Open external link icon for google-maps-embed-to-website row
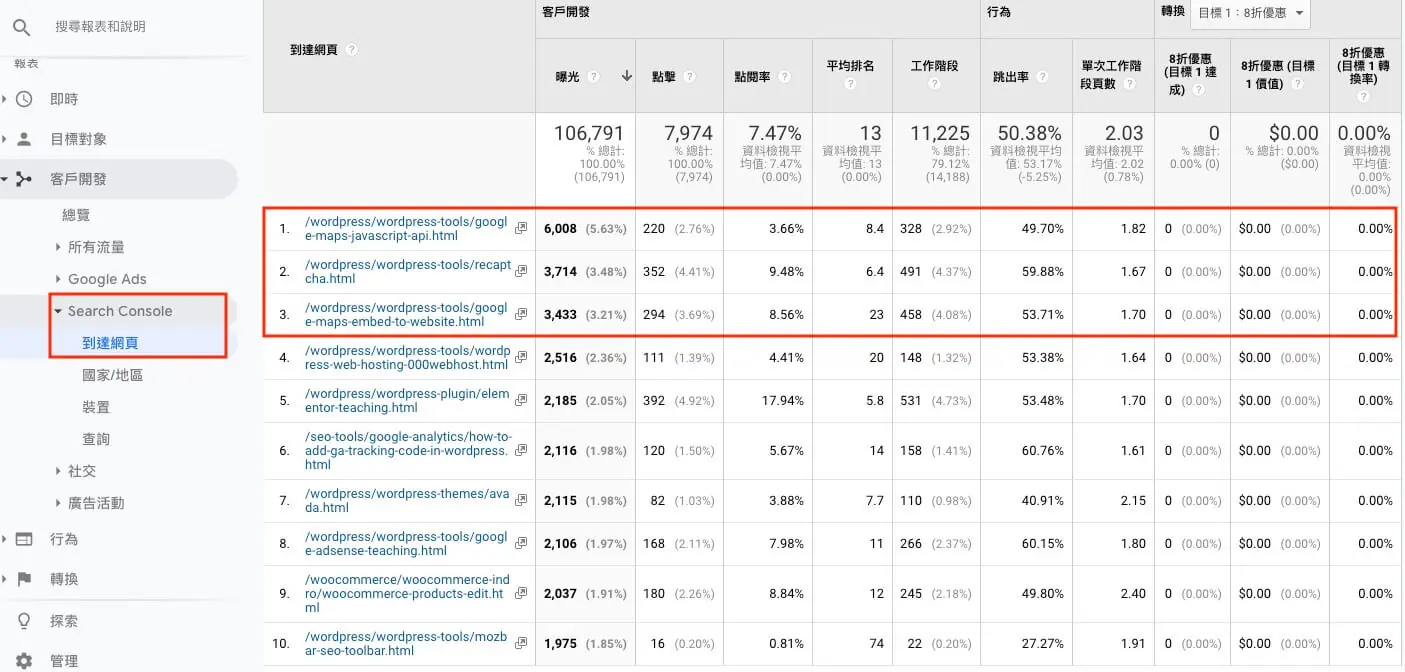Image resolution: width=1405 pixels, height=672 pixels. (521, 314)
